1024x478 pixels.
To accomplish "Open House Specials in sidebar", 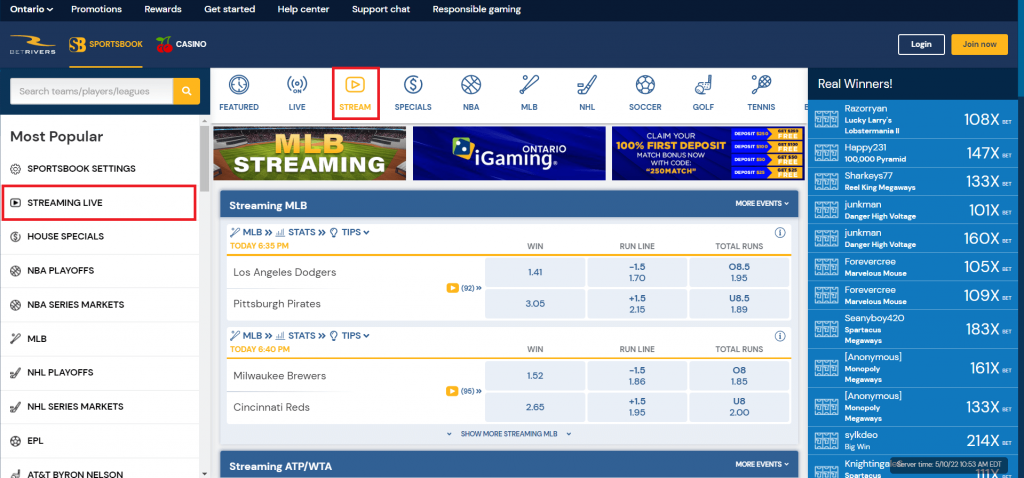I will [100, 236].
